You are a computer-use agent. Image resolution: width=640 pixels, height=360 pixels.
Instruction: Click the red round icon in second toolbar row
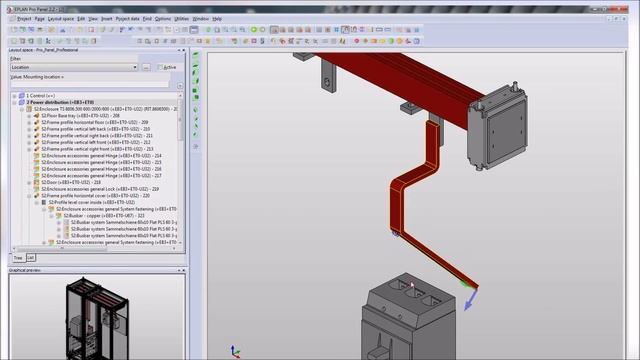(357, 41)
